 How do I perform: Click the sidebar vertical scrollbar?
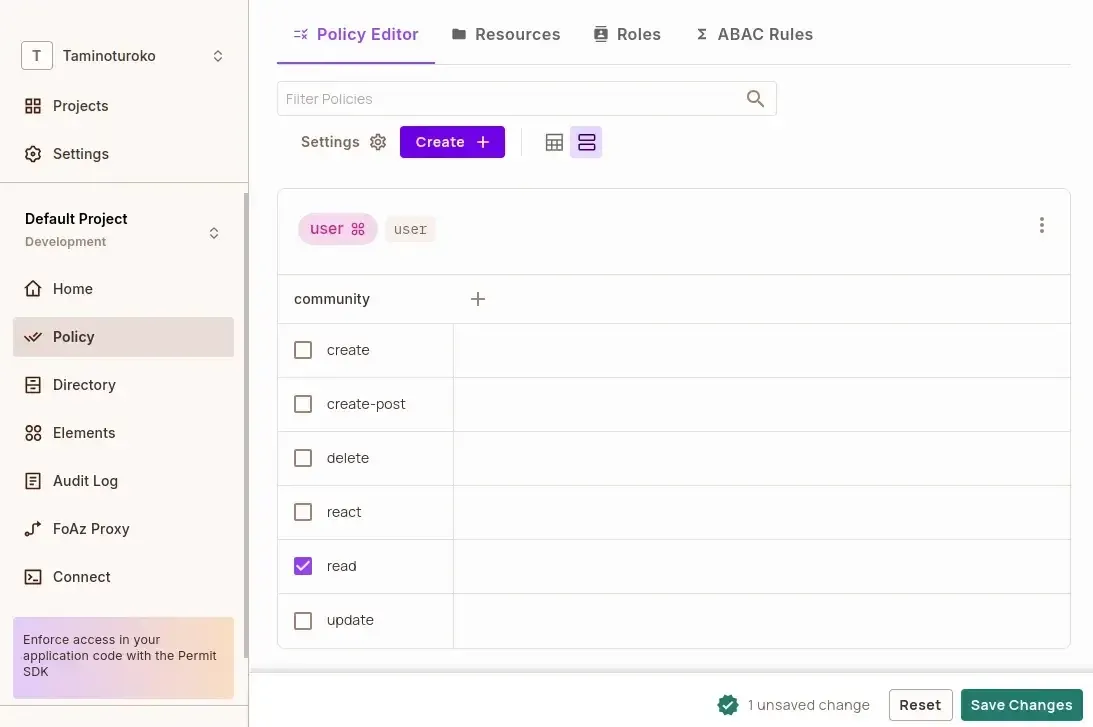(245, 400)
